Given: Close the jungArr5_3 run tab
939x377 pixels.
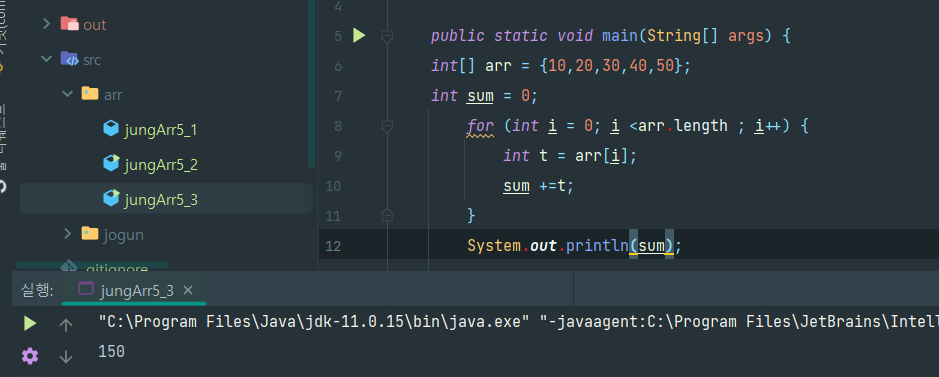Looking at the screenshot, I should click(187, 290).
